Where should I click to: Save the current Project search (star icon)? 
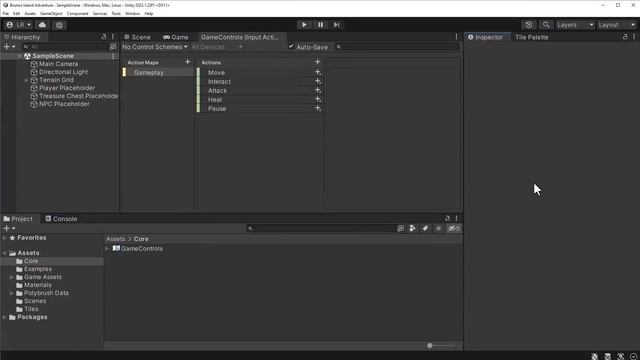point(438,229)
